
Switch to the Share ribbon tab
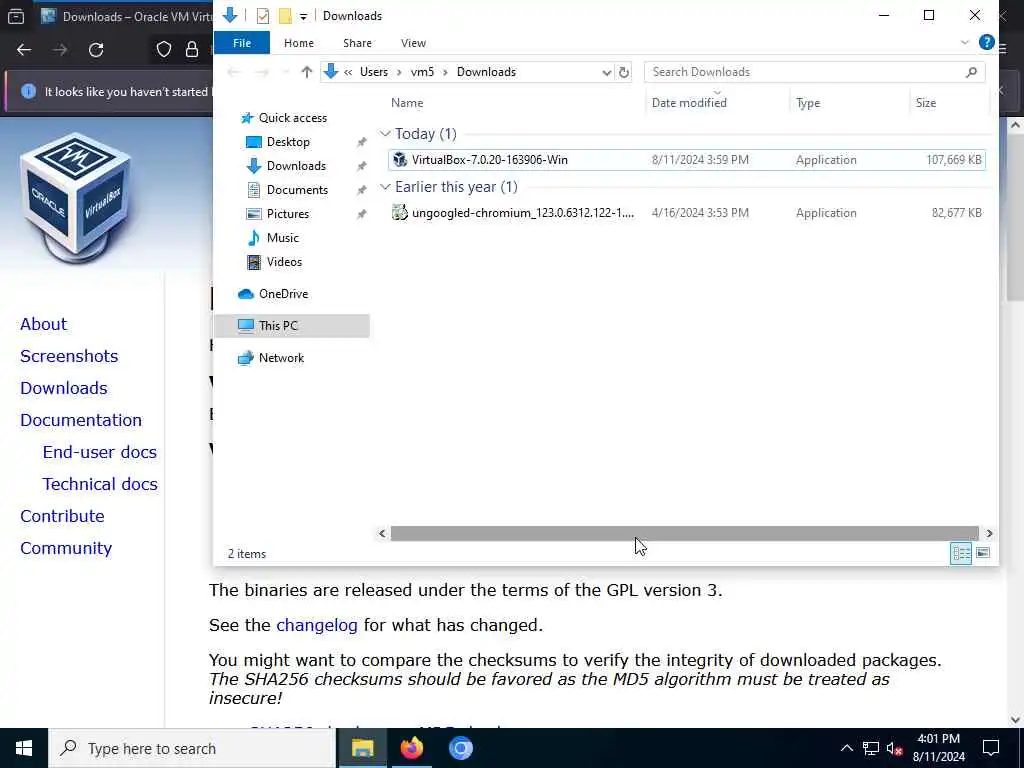tap(357, 43)
